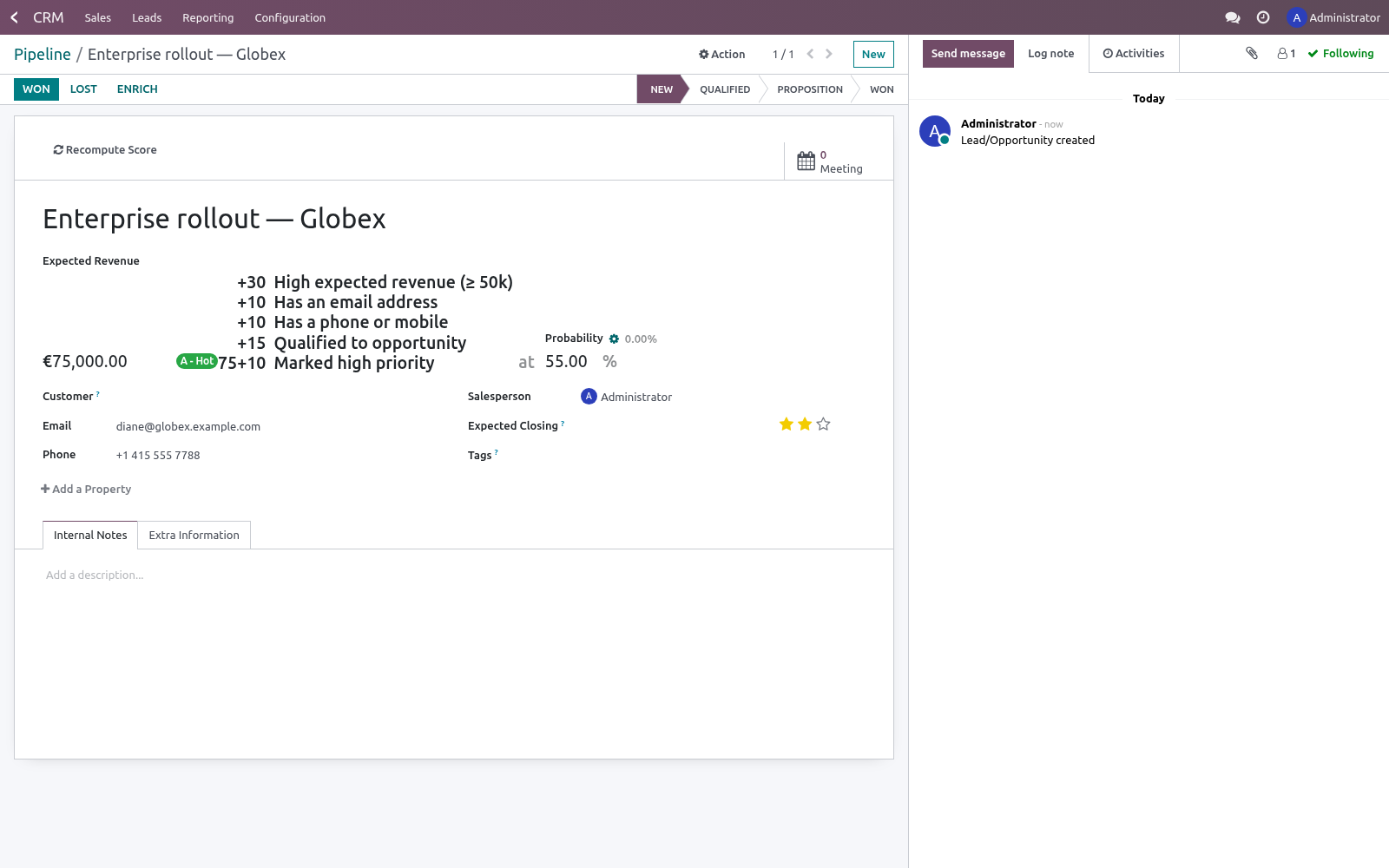Open the conversations chat icon
Image resolution: width=1389 pixels, height=868 pixels.
coord(1232,17)
